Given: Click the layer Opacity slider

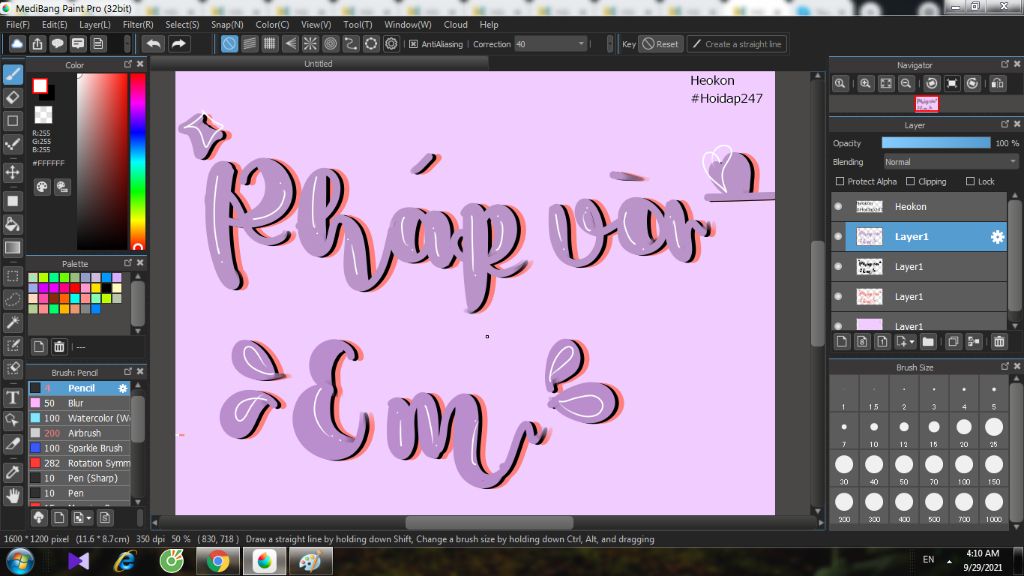Looking at the screenshot, I should point(936,143).
